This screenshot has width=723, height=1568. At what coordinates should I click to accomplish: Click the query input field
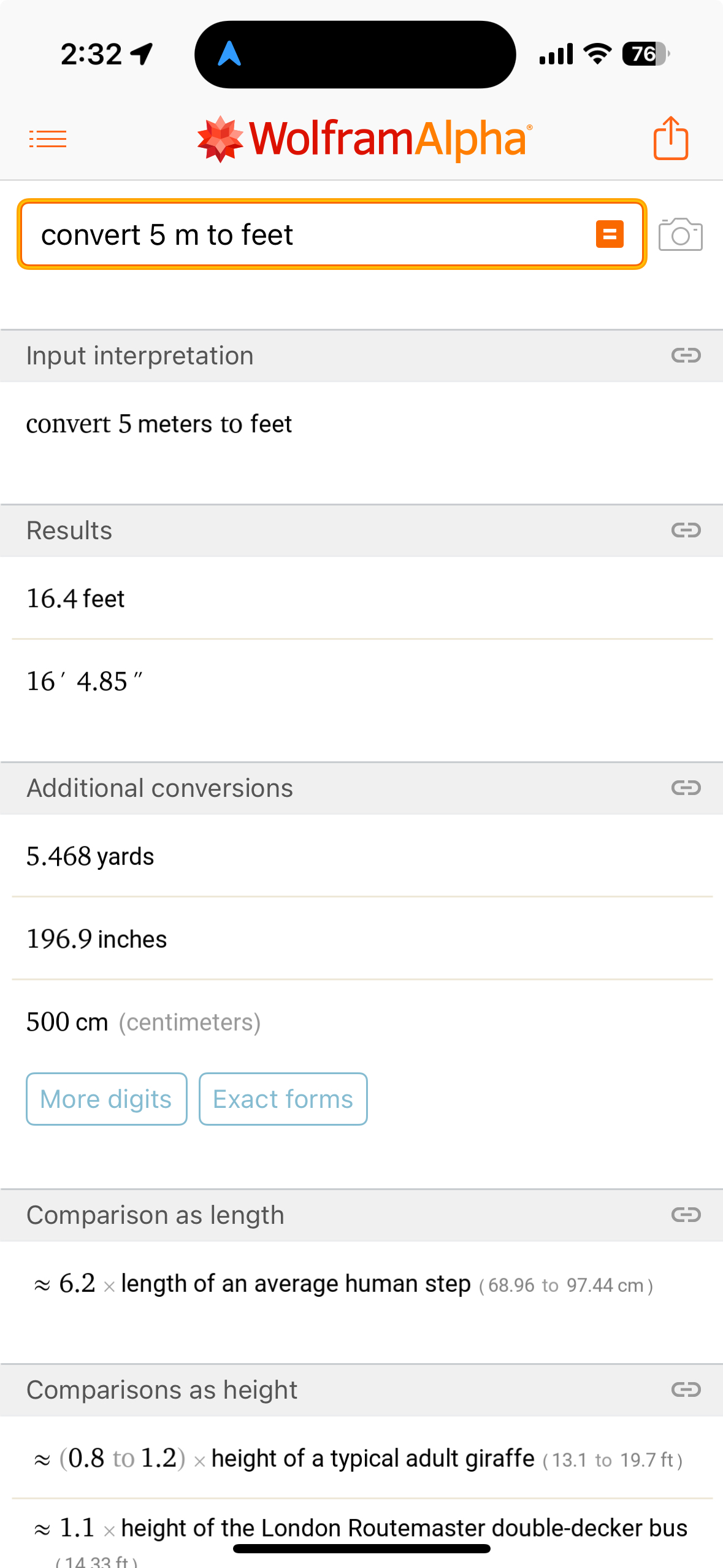pyautogui.click(x=307, y=234)
